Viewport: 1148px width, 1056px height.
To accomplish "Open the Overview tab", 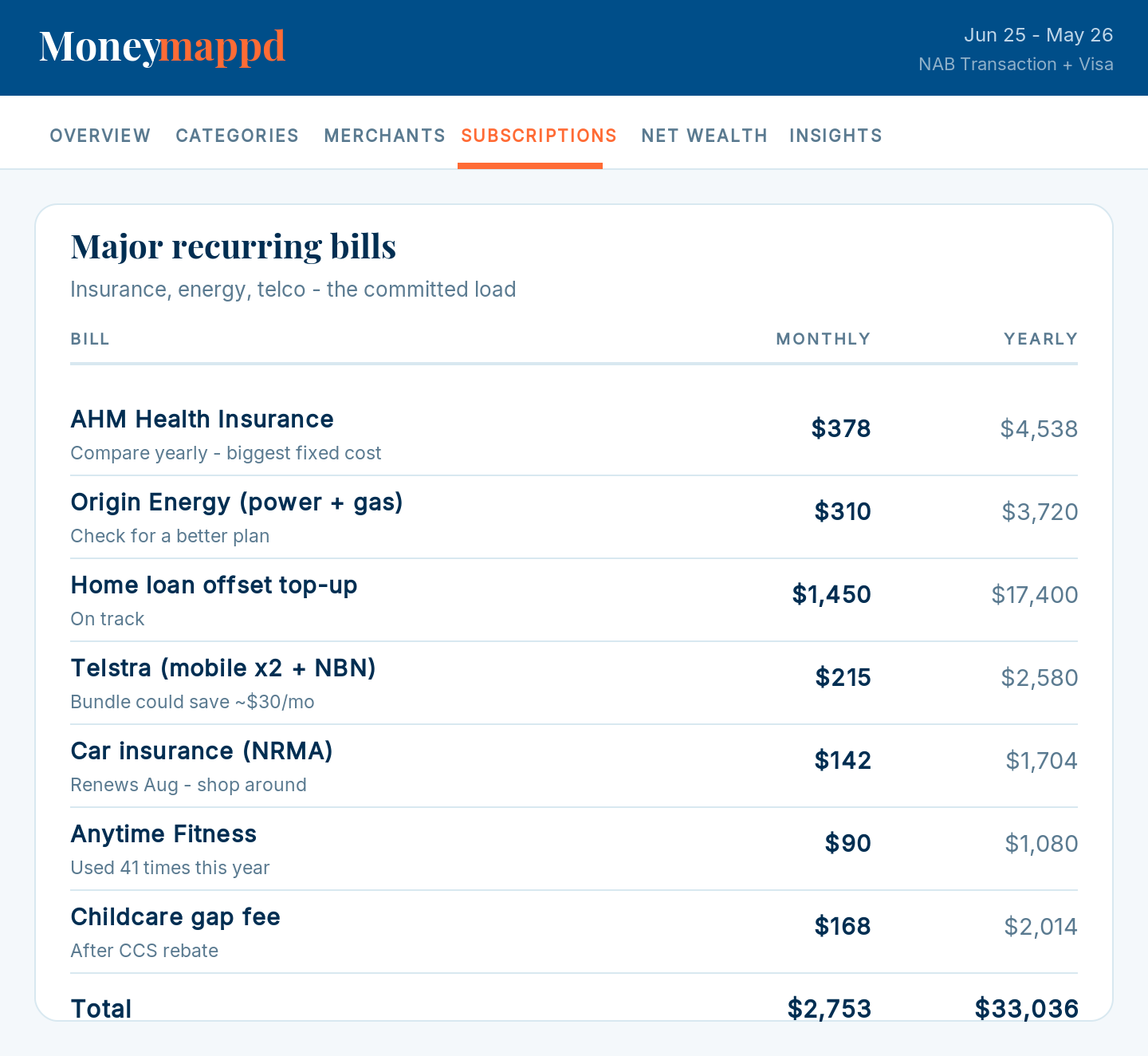I will pos(100,136).
